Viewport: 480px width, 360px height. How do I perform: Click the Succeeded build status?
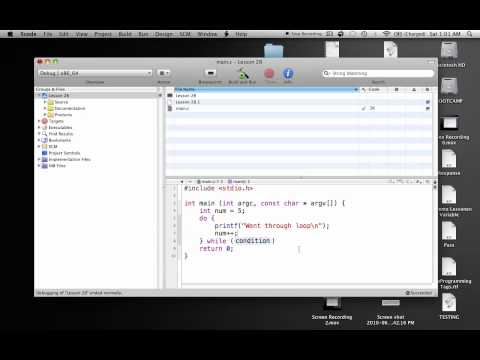(419, 293)
